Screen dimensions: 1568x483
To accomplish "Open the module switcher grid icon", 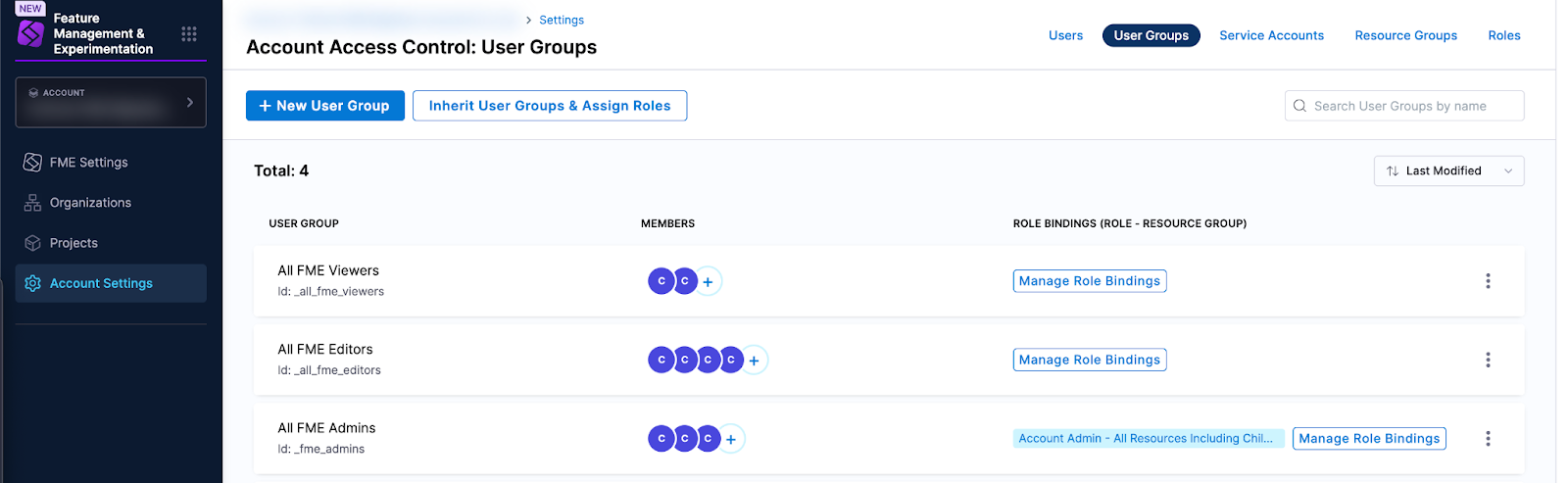I will coord(189,34).
